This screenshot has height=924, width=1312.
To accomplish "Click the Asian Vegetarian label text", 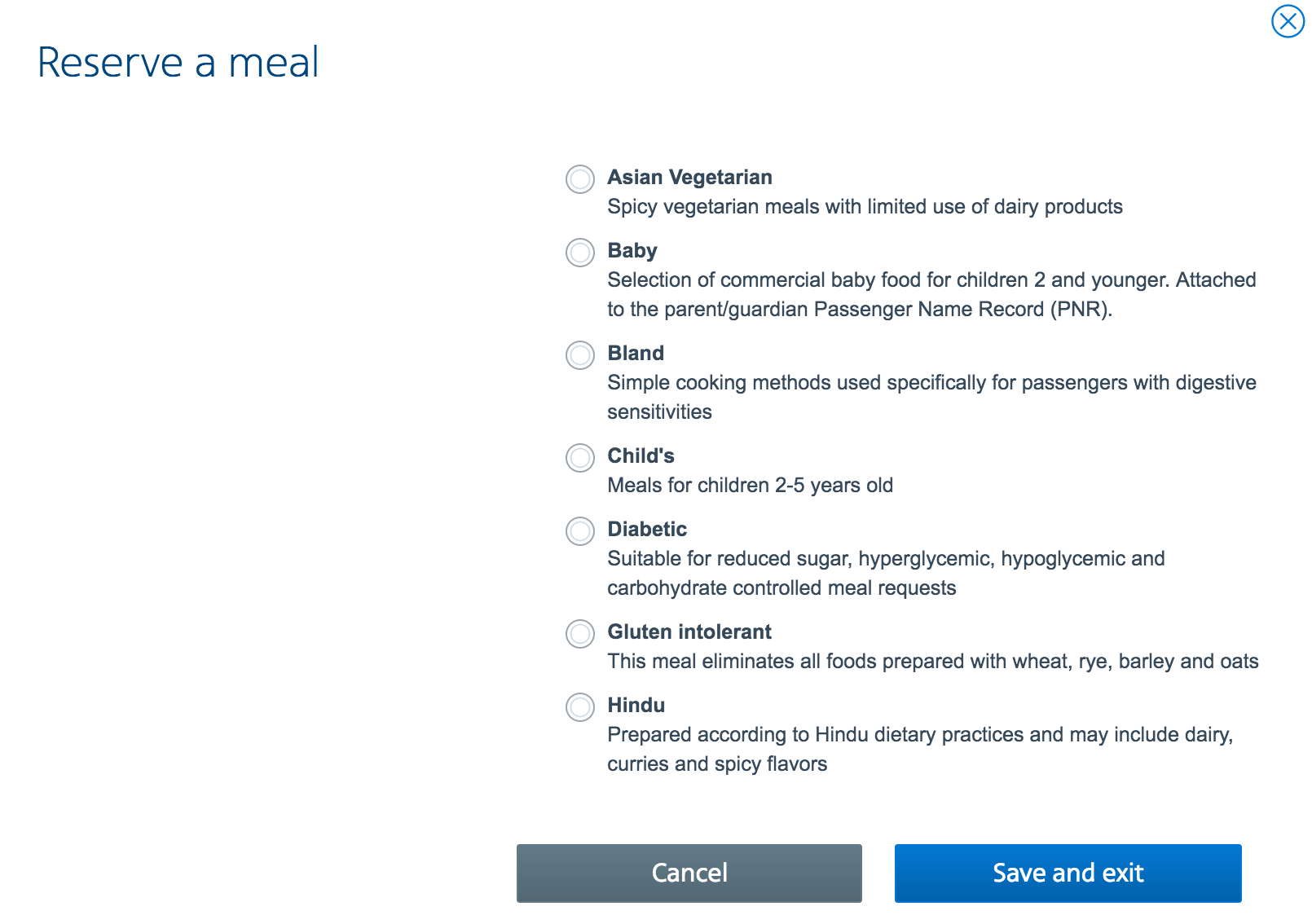I will coord(689,178).
